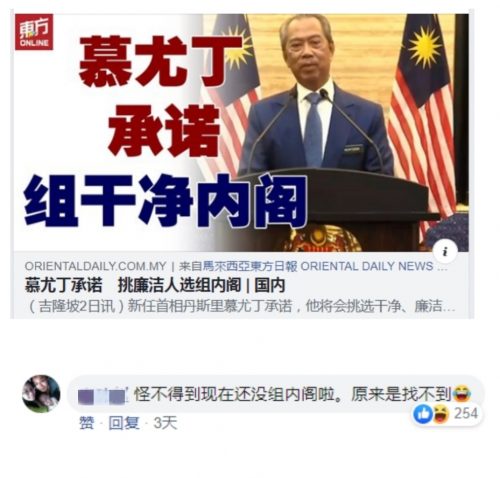This screenshot has width=500, height=478.
Task: Open the commenter's profile picture
Action: (x=41, y=394)
